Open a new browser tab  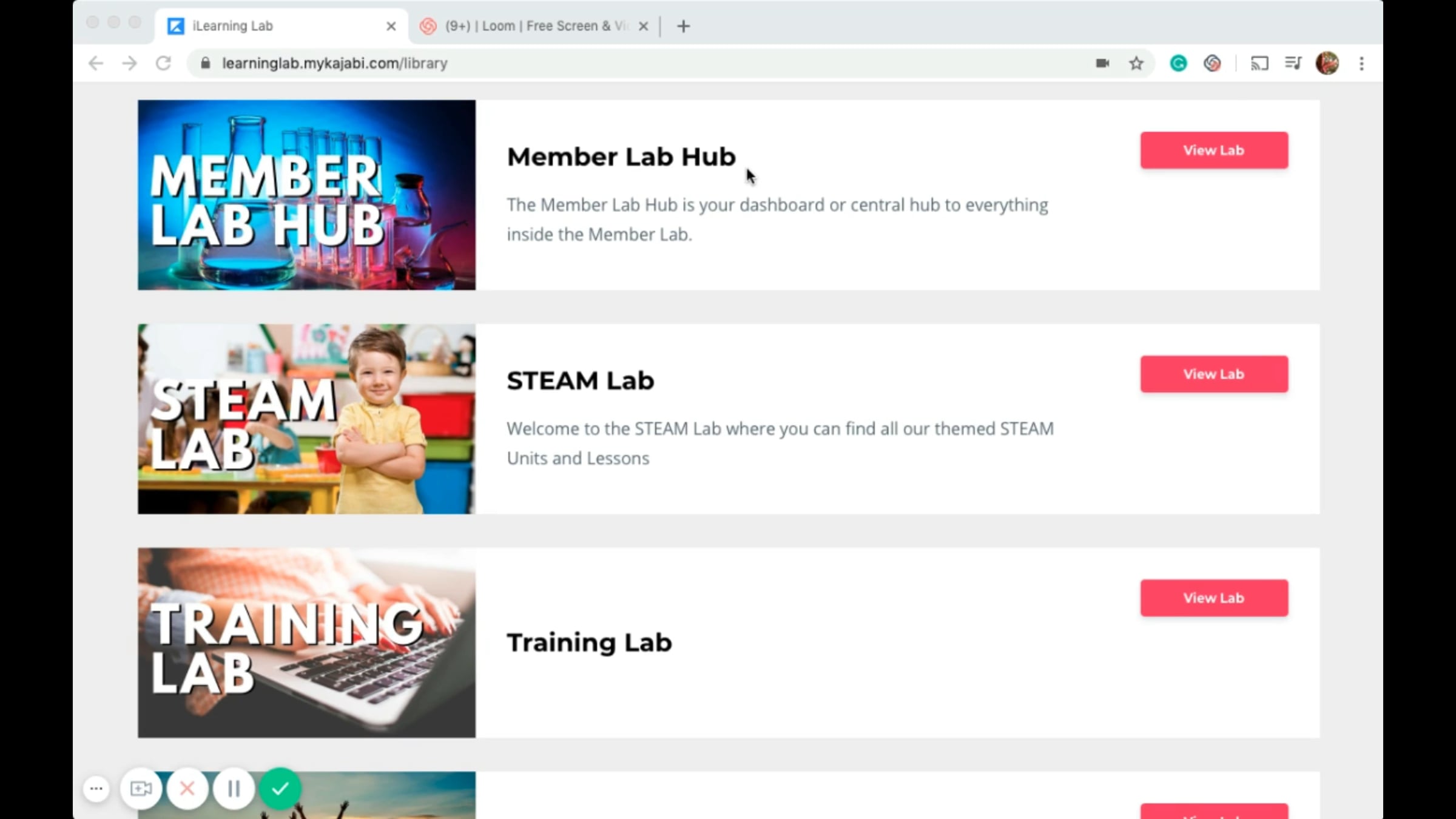click(683, 26)
